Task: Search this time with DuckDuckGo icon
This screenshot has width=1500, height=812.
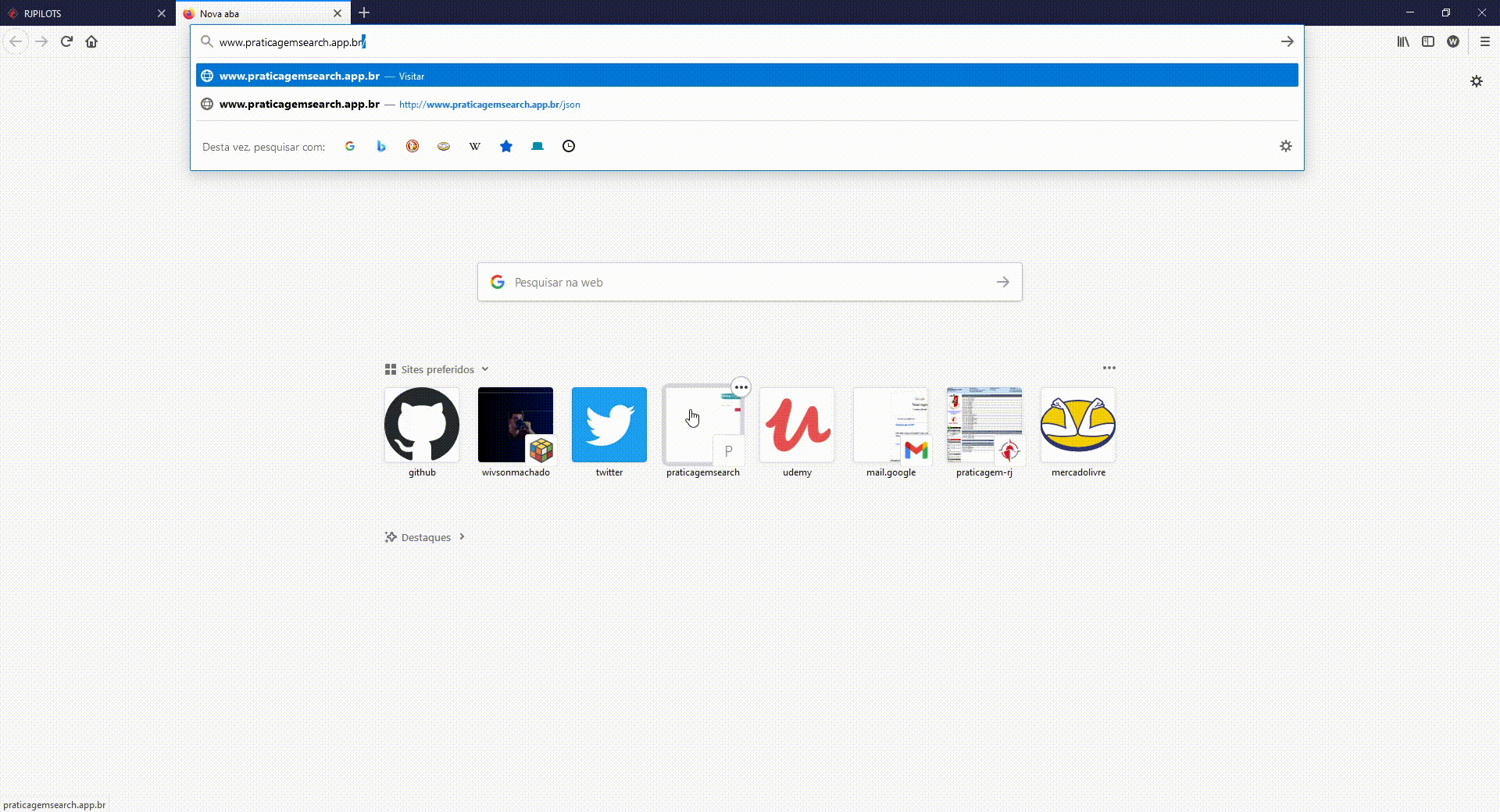Action: pyautogui.click(x=412, y=146)
